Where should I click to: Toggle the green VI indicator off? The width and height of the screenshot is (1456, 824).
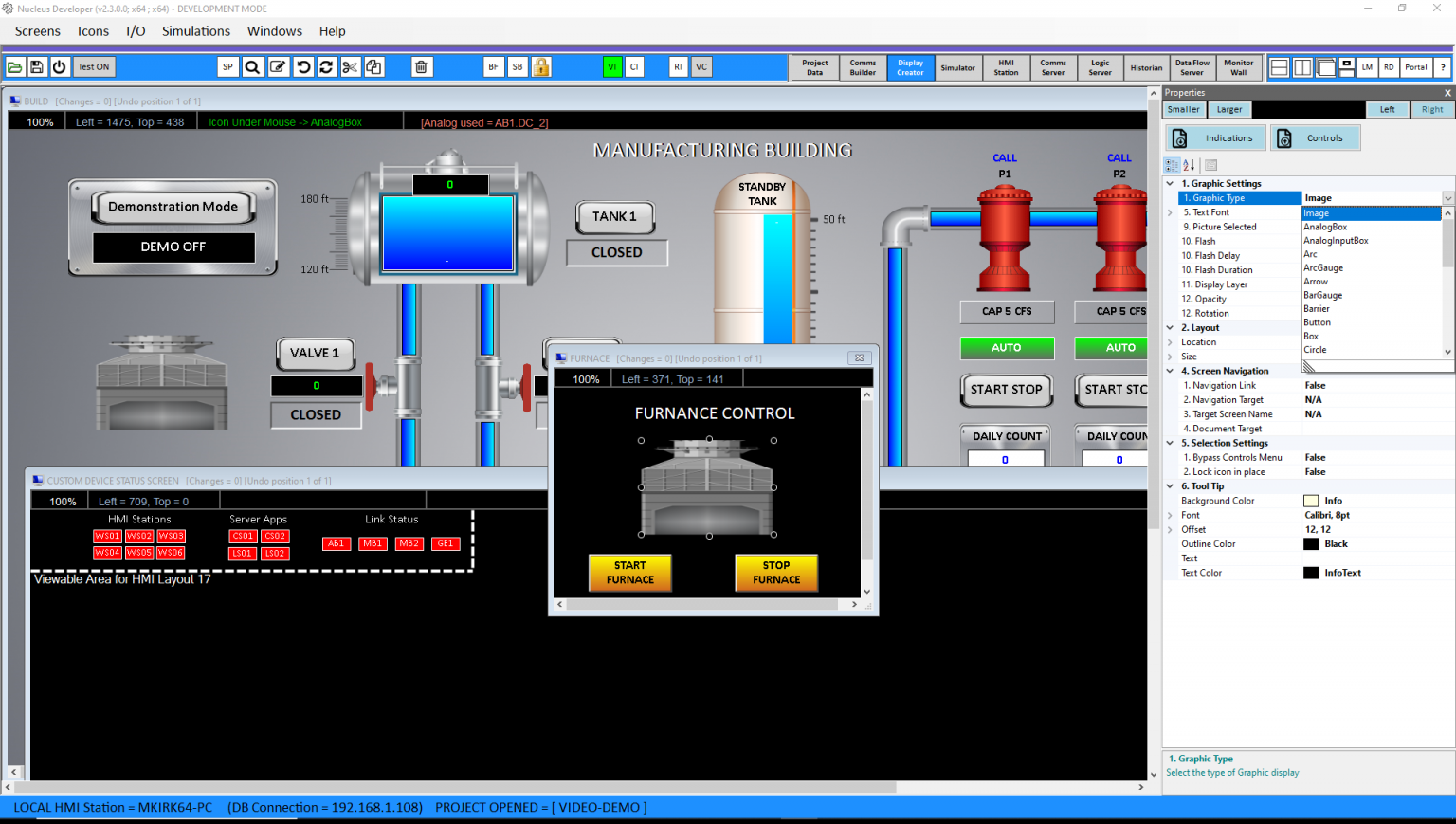tap(611, 66)
